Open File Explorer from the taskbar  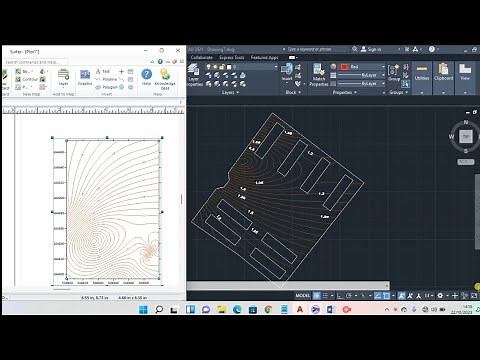coord(221,309)
